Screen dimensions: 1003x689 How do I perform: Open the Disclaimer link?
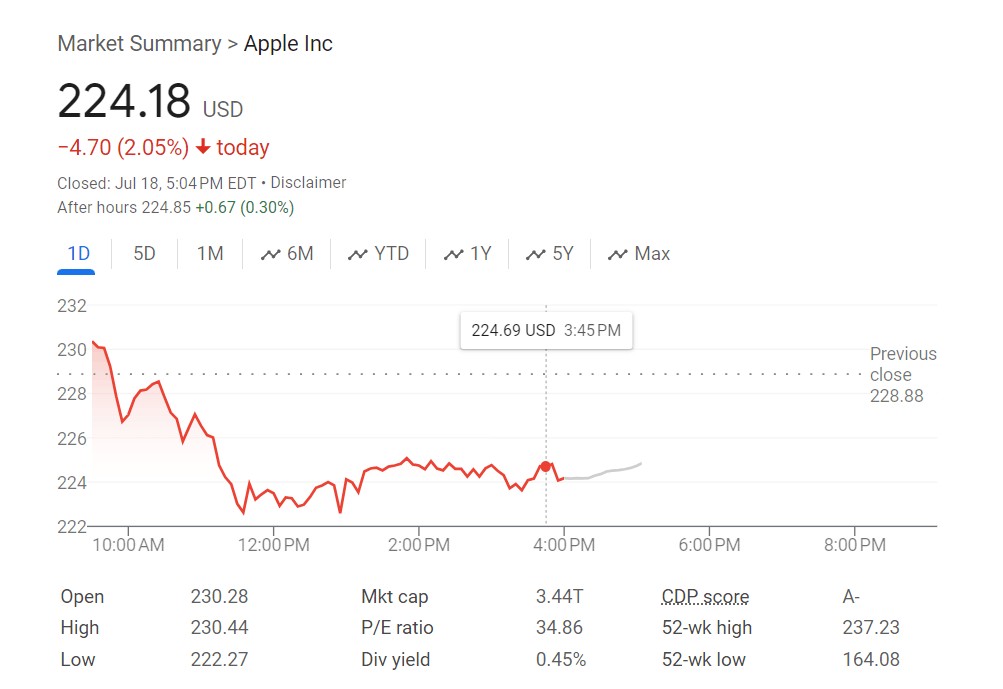(x=308, y=183)
